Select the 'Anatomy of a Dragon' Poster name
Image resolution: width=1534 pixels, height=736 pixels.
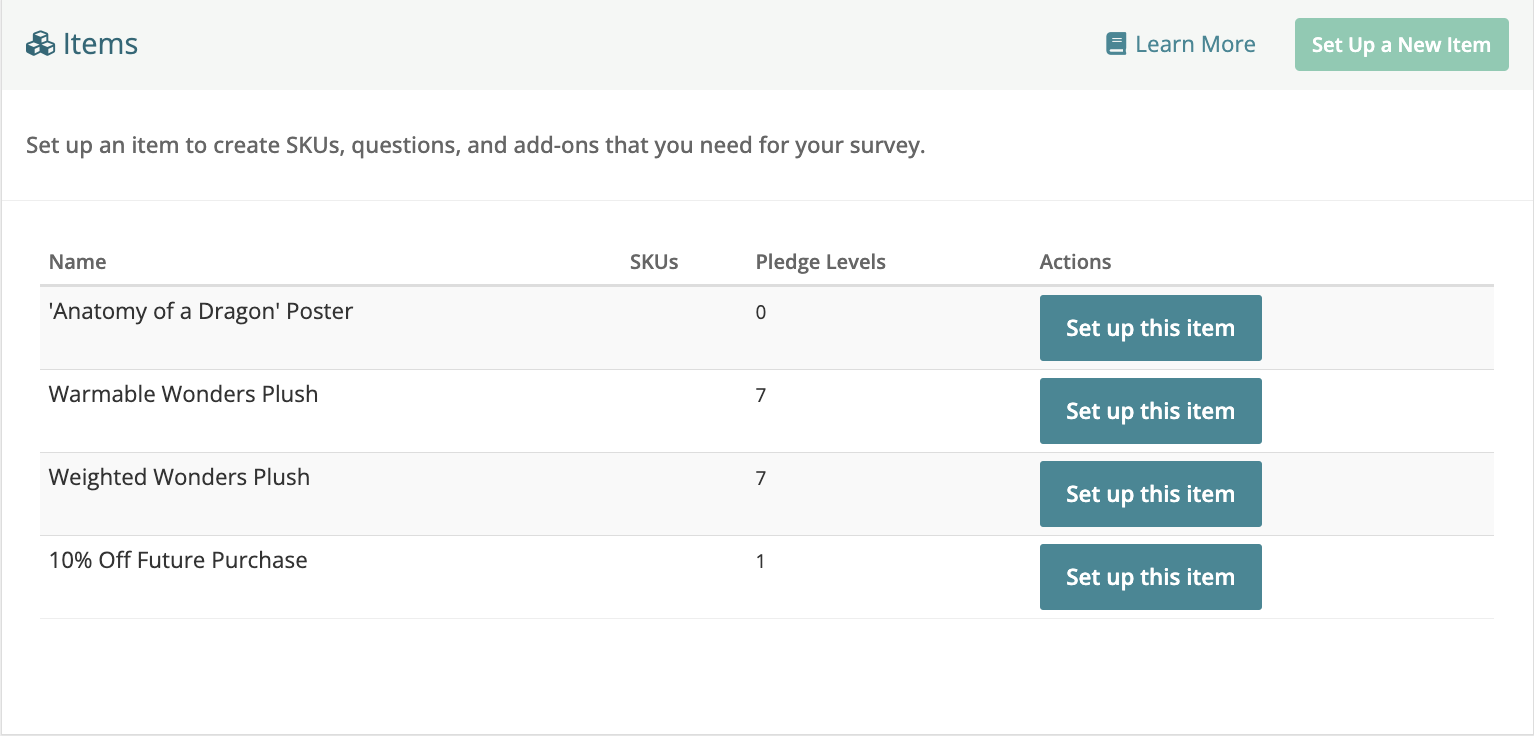click(201, 311)
